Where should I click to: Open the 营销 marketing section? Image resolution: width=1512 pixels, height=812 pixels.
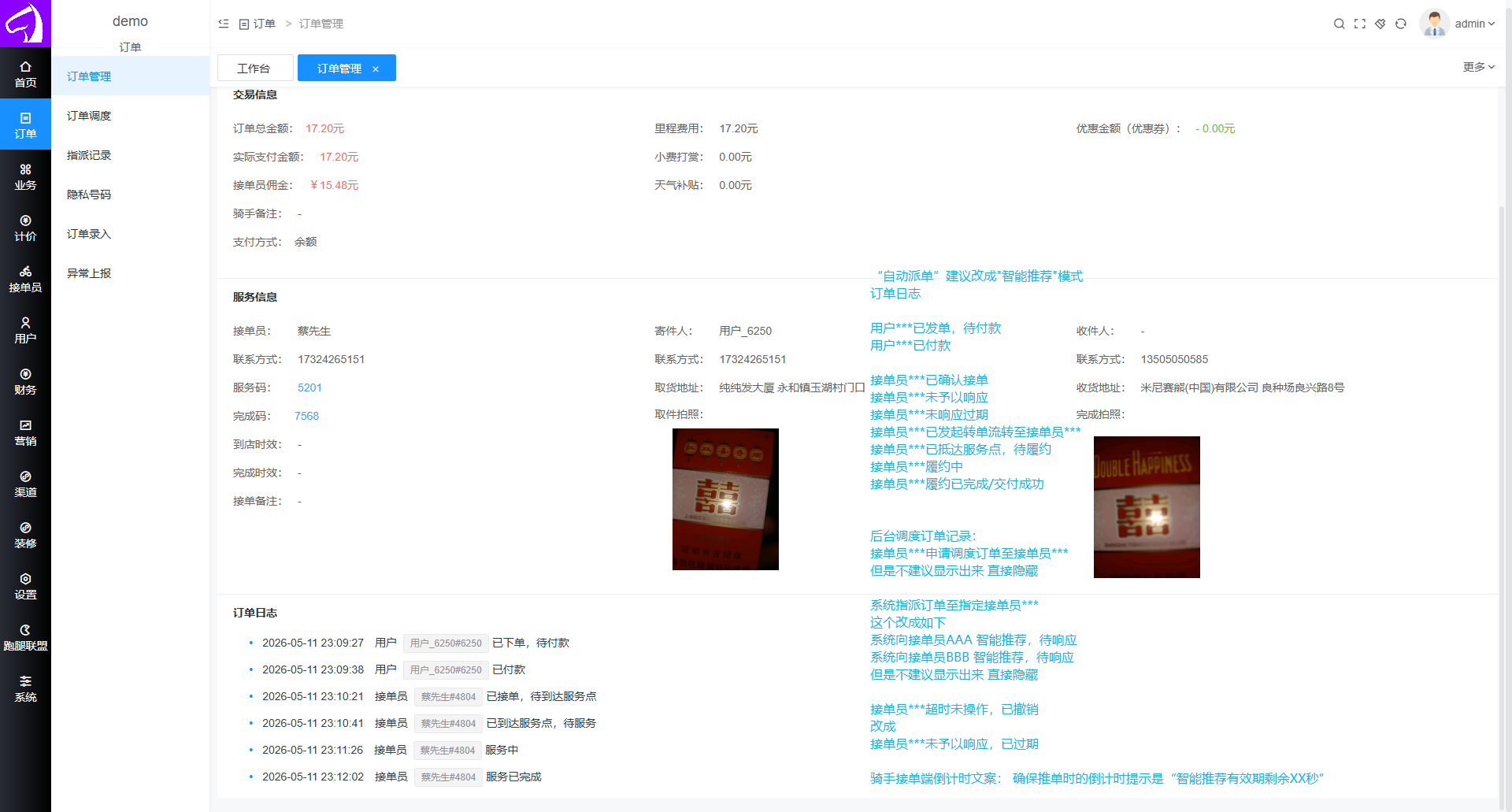[25, 432]
